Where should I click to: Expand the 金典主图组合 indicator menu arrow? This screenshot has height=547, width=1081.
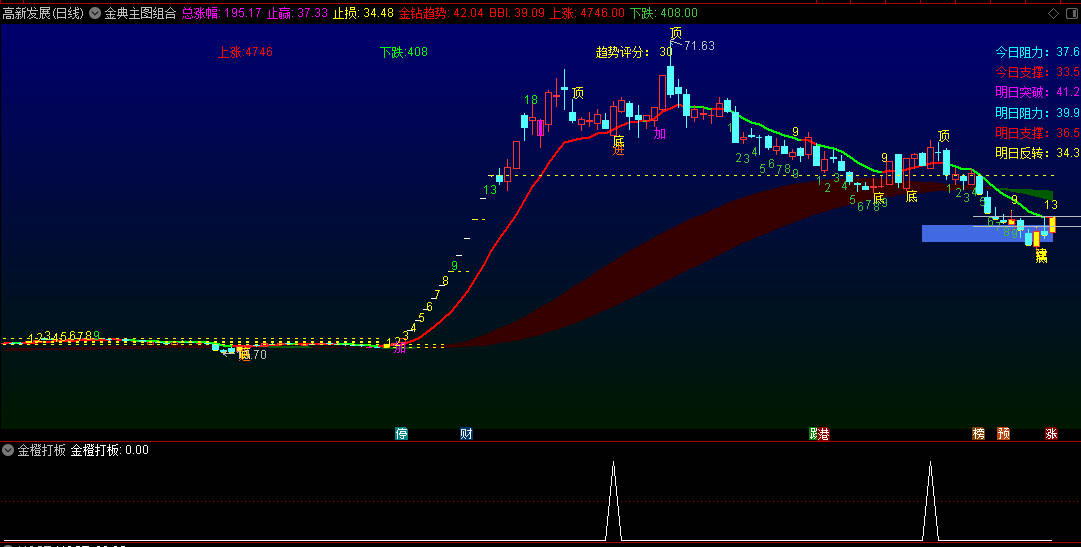95,13
